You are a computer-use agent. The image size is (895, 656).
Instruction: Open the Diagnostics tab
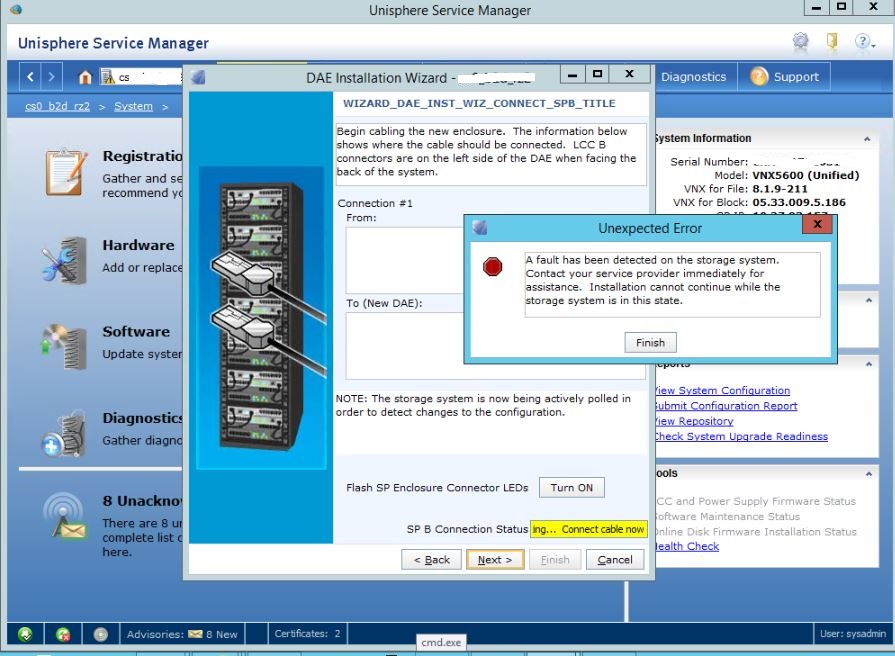(x=695, y=76)
